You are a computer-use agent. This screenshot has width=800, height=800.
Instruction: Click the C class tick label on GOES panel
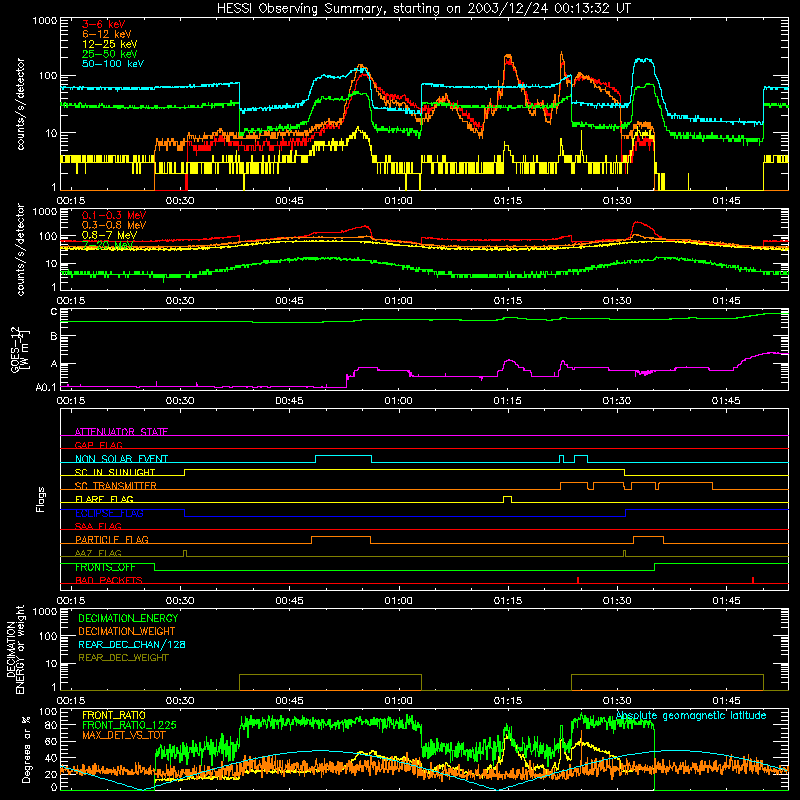point(54,312)
